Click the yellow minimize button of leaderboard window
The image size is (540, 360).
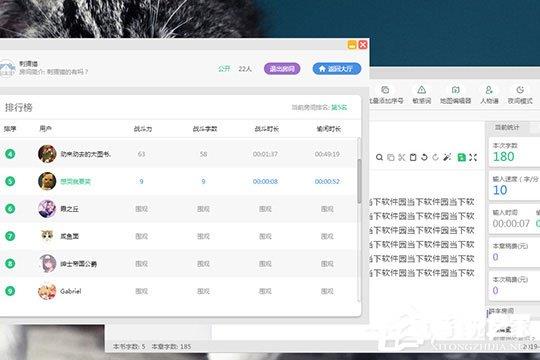tap(352, 45)
